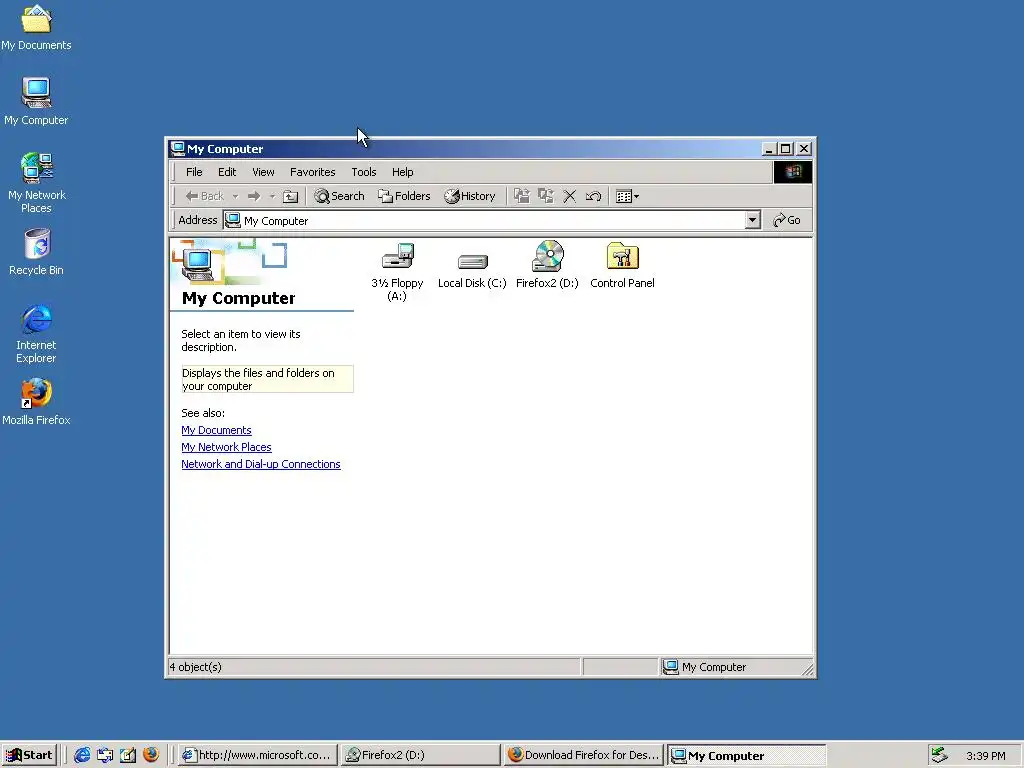Click the Back toolbar button
The image size is (1024, 768).
click(204, 196)
